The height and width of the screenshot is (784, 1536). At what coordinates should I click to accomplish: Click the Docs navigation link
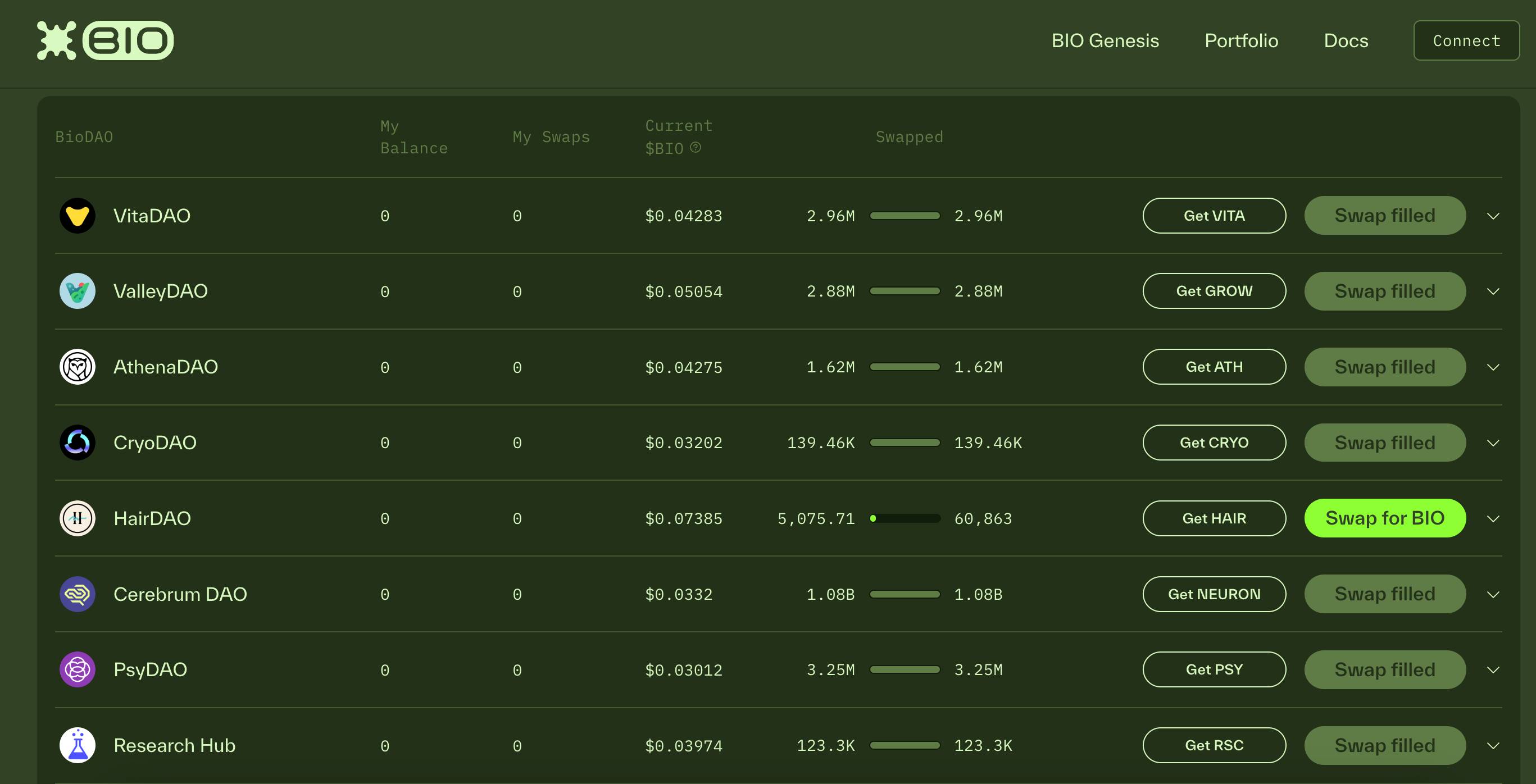pyautogui.click(x=1346, y=40)
